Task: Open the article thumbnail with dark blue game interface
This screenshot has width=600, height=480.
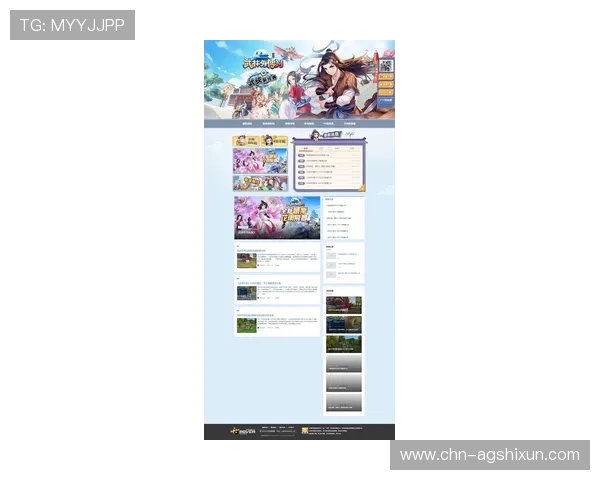Action: pyautogui.click(x=246, y=293)
